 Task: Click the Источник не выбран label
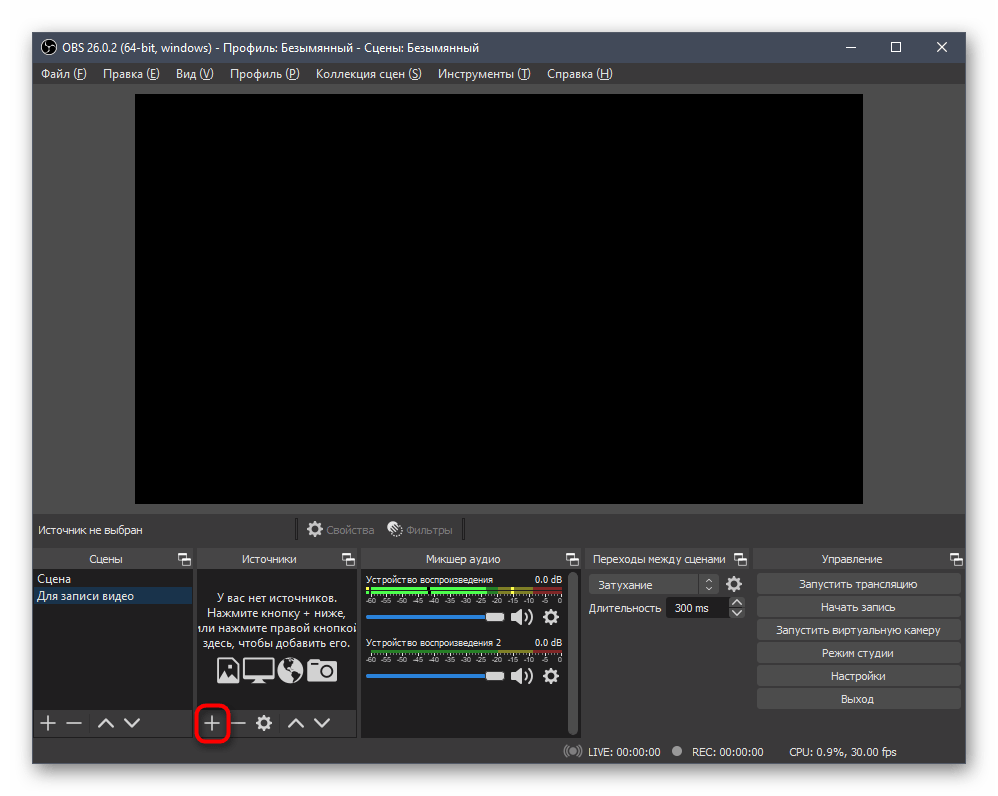[90, 530]
